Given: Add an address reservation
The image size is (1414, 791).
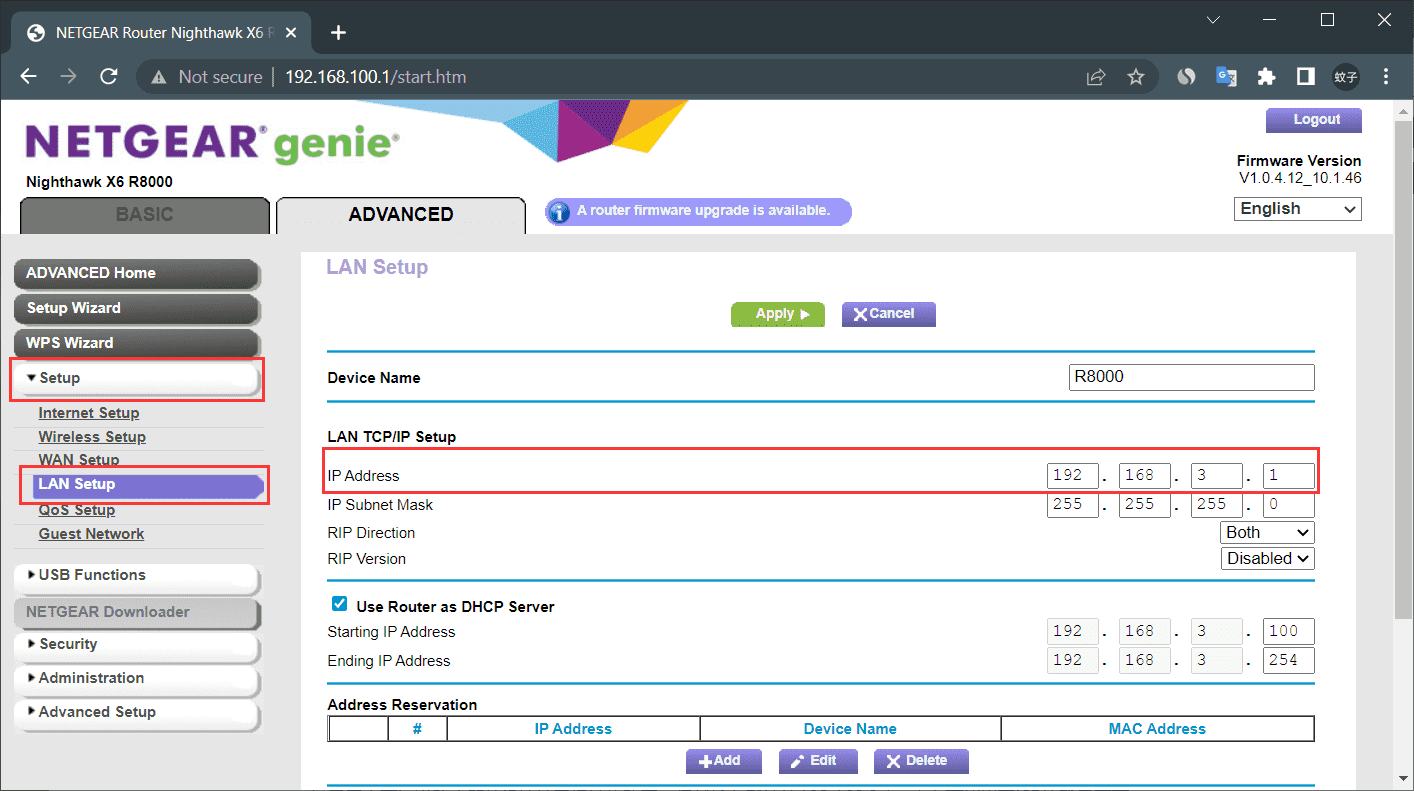Looking at the screenshot, I should (723, 761).
